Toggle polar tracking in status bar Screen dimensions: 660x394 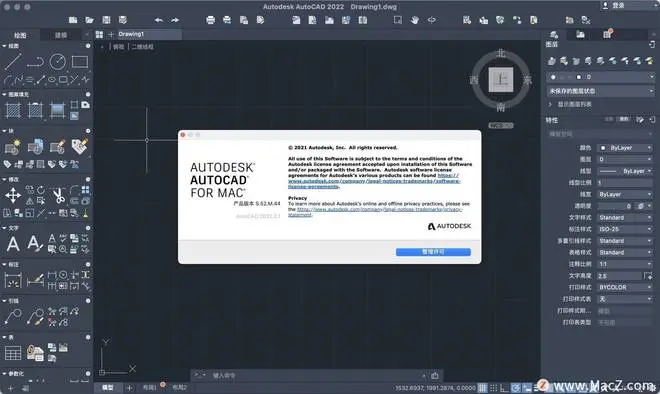point(515,388)
